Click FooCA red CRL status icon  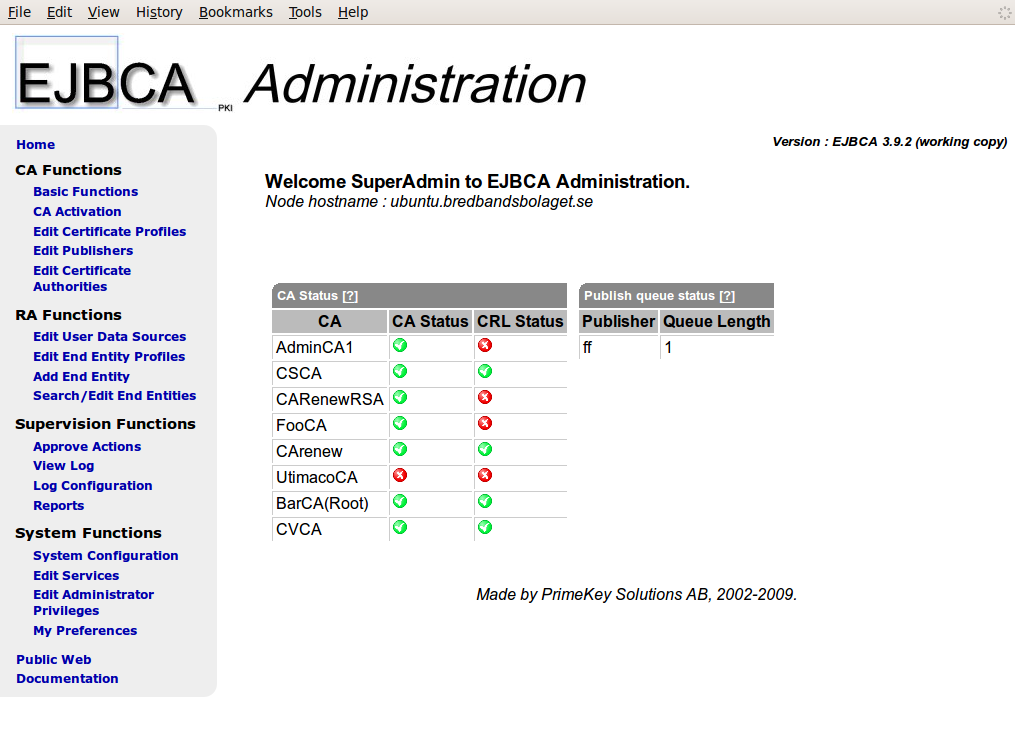[485, 423]
